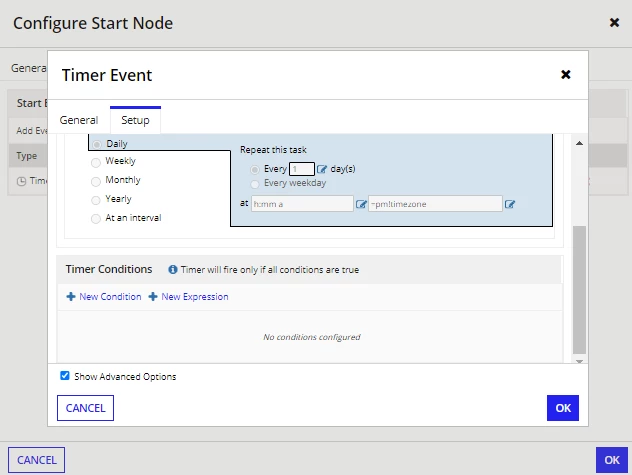632x475 pixels.
Task: Toggle Show Advanced Options checkbox
Action: tap(64, 376)
